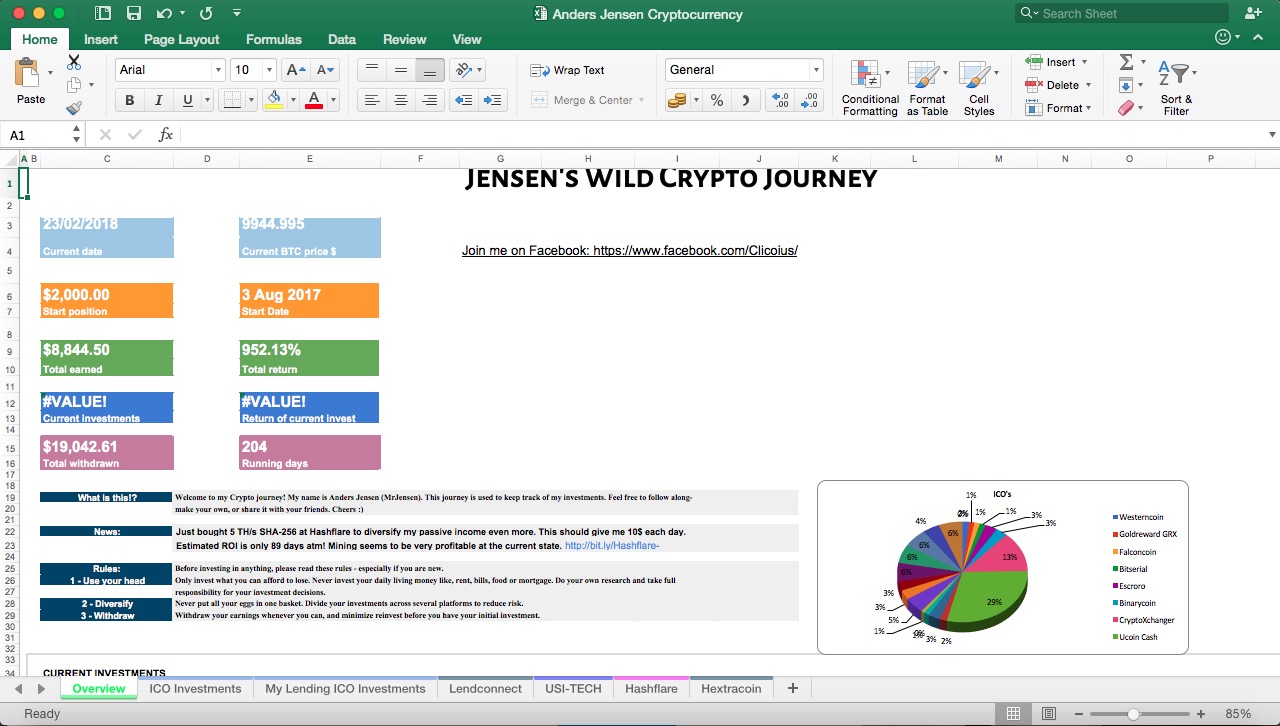Switch to the ICO Investments sheet

pyautogui.click(x=195, y=688)
